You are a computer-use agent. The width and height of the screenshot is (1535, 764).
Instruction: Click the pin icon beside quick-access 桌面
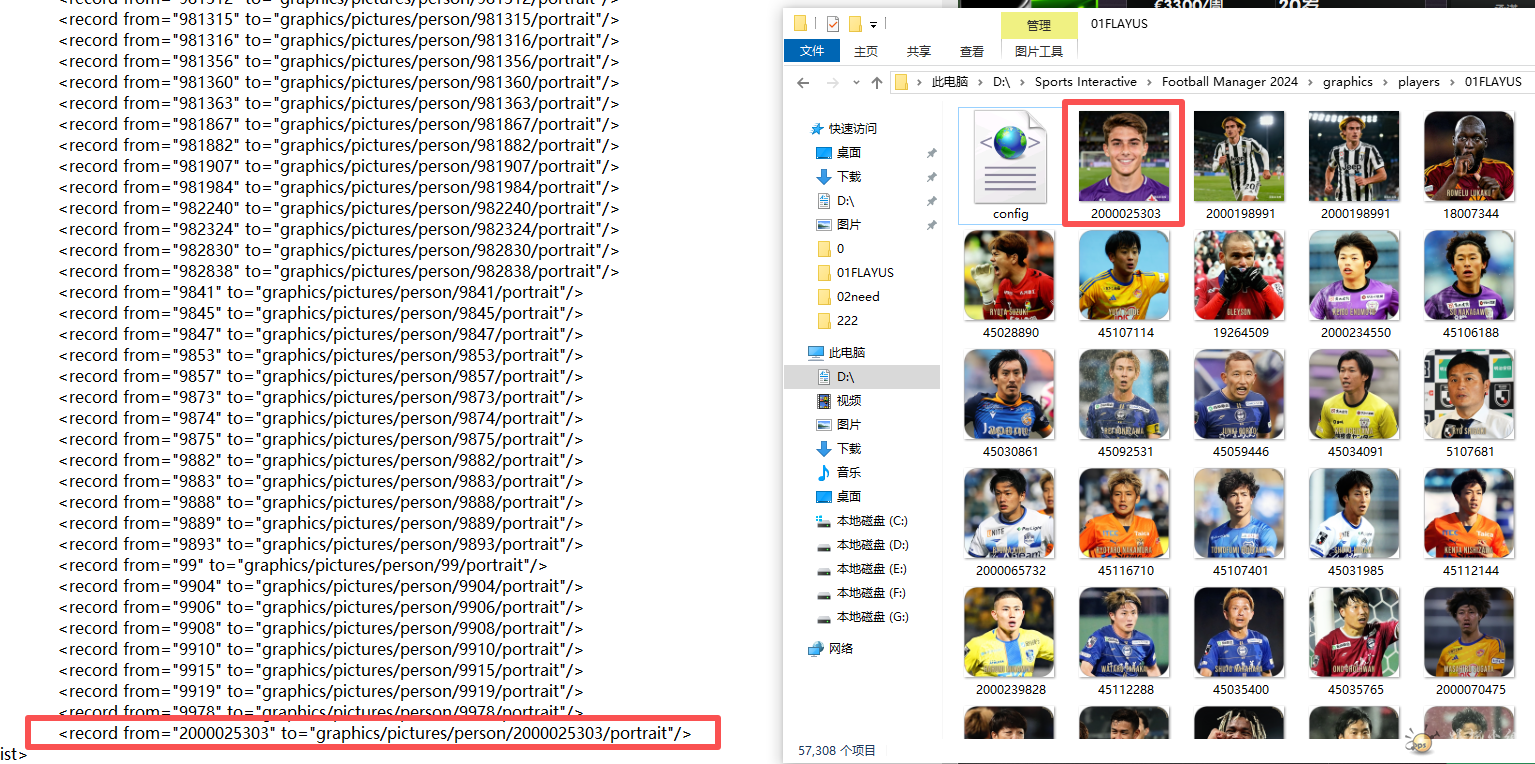(931, 153)
